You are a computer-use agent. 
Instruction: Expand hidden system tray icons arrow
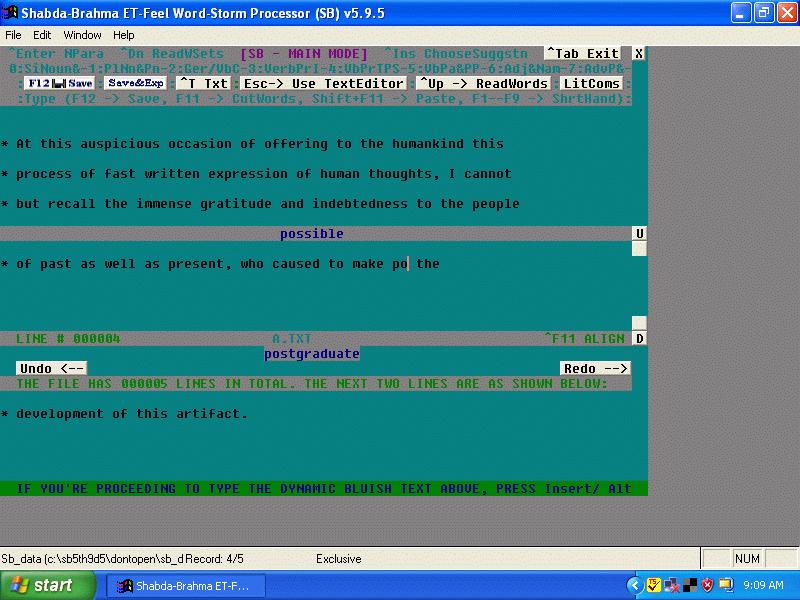pos(635,585)
